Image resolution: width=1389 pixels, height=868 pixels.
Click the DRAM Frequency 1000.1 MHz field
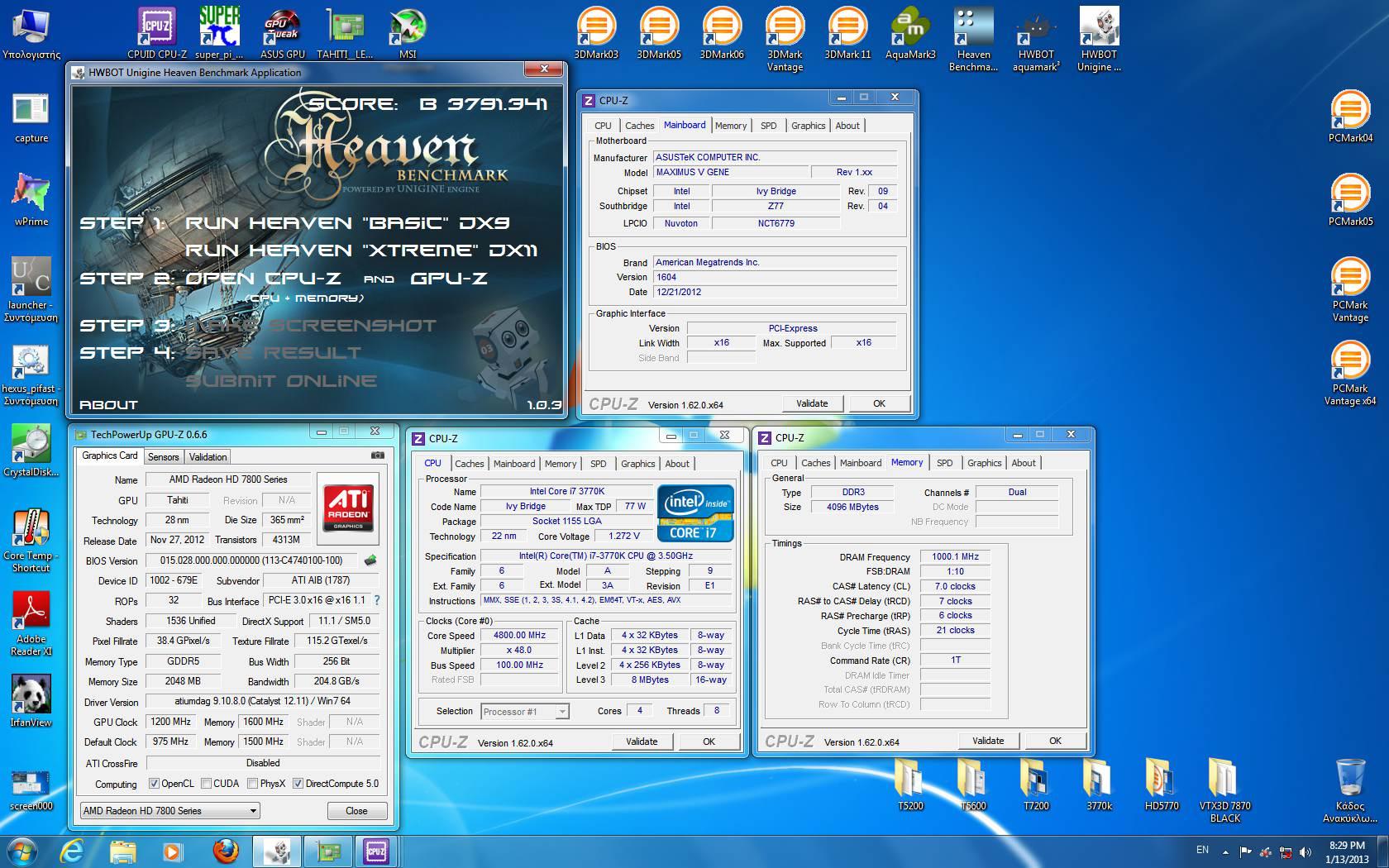(x=955, y=557)
